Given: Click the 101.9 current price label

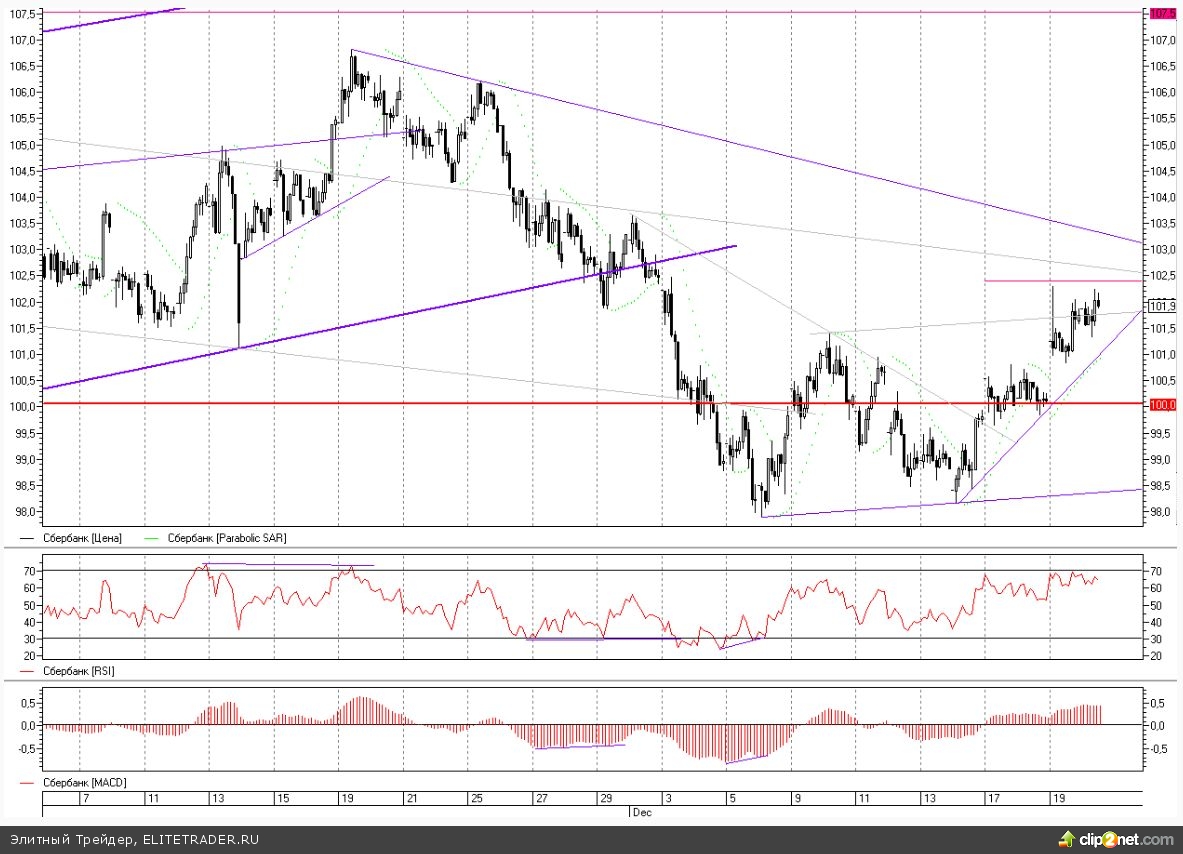Looking at the screenshot, I should (1162, 306).
